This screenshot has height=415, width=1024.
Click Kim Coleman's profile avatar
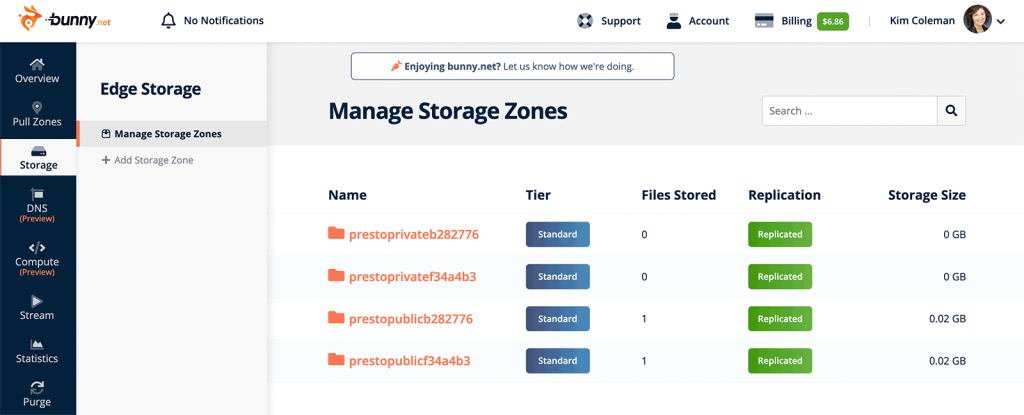(x=978, y=20)
